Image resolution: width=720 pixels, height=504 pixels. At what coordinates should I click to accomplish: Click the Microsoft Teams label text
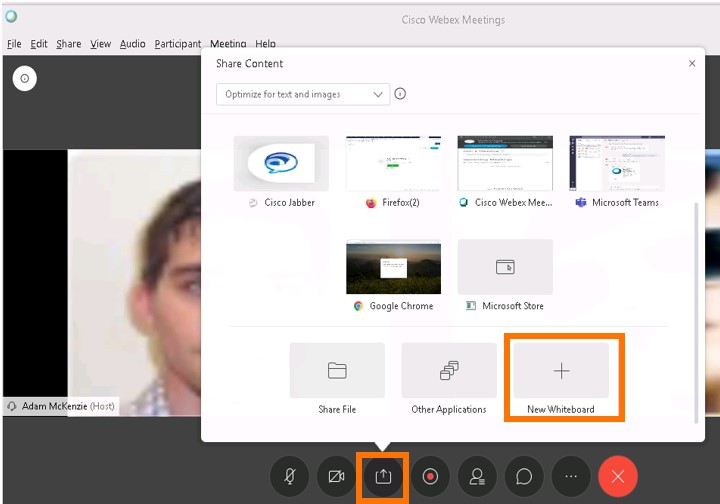click(625, 202)
